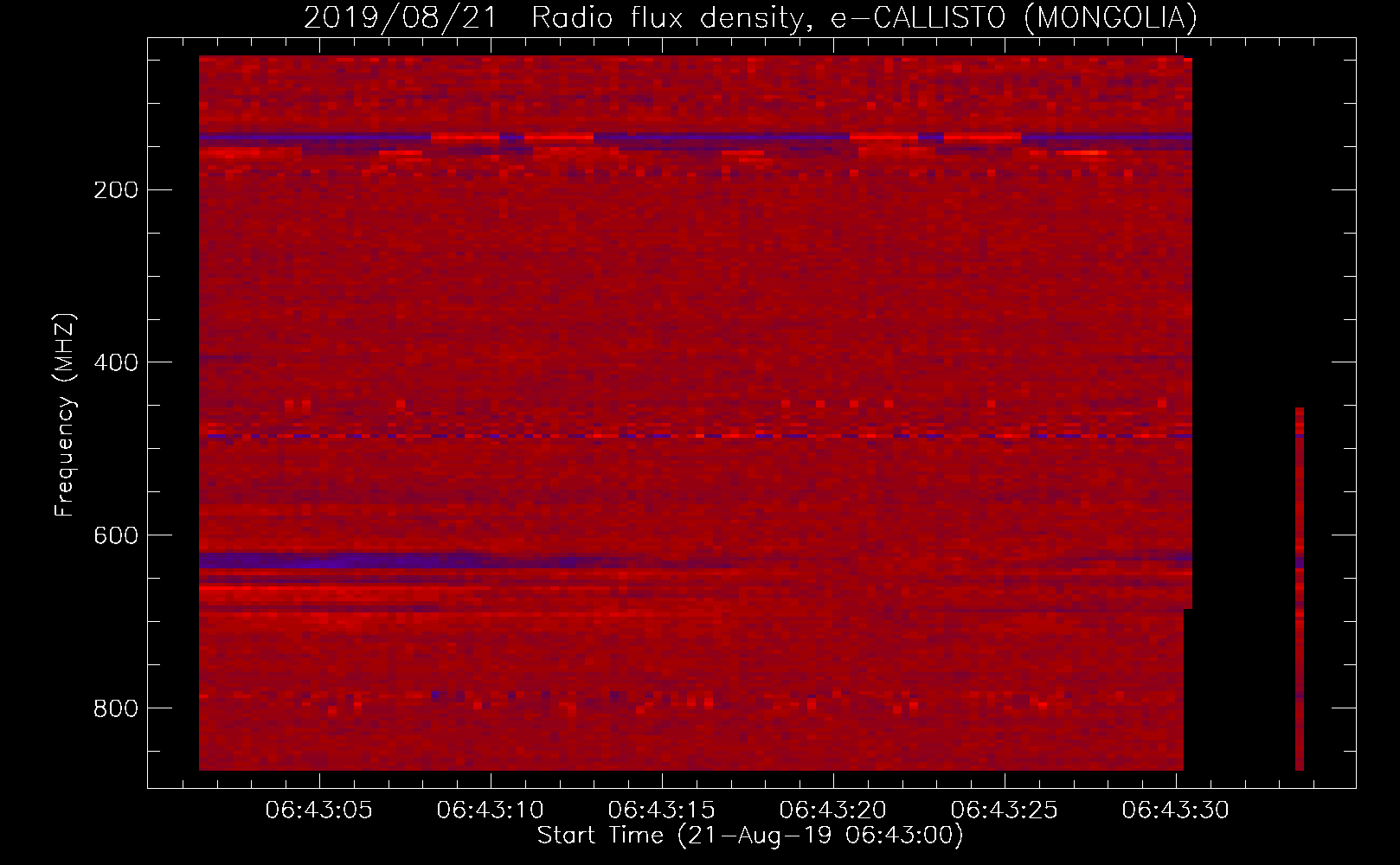Click the blue horizontal line near 140 MHz
This screenshot has height=865, width=1400.
click(696, 138)
